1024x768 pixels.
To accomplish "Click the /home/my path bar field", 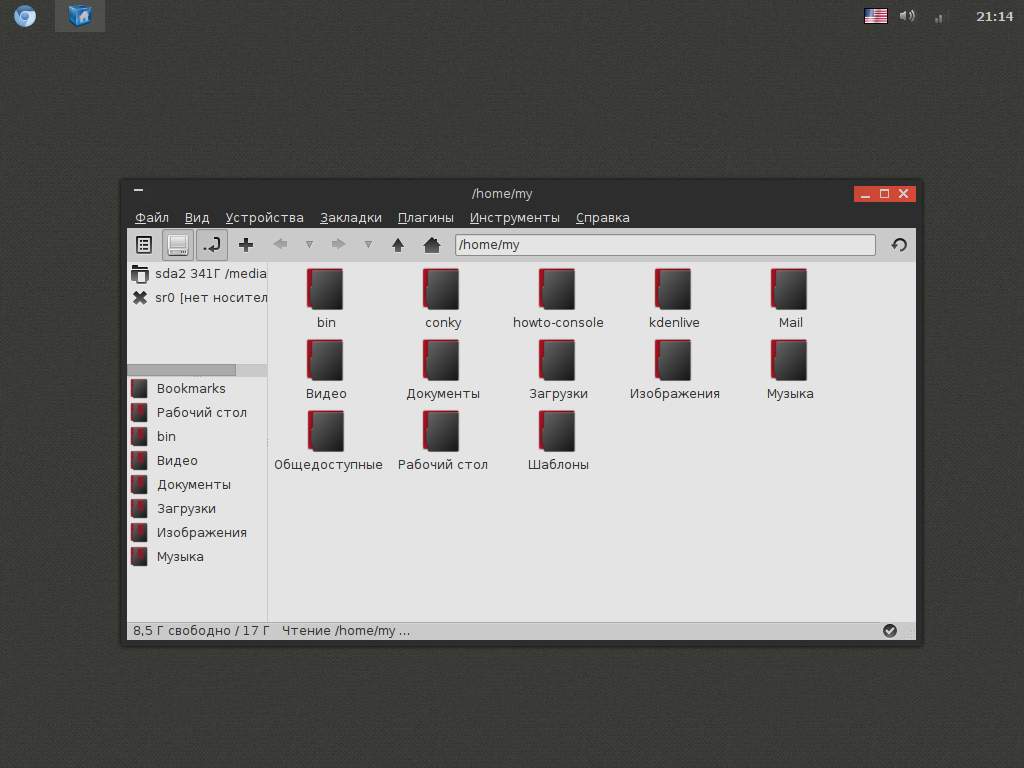I will [665, 245].
